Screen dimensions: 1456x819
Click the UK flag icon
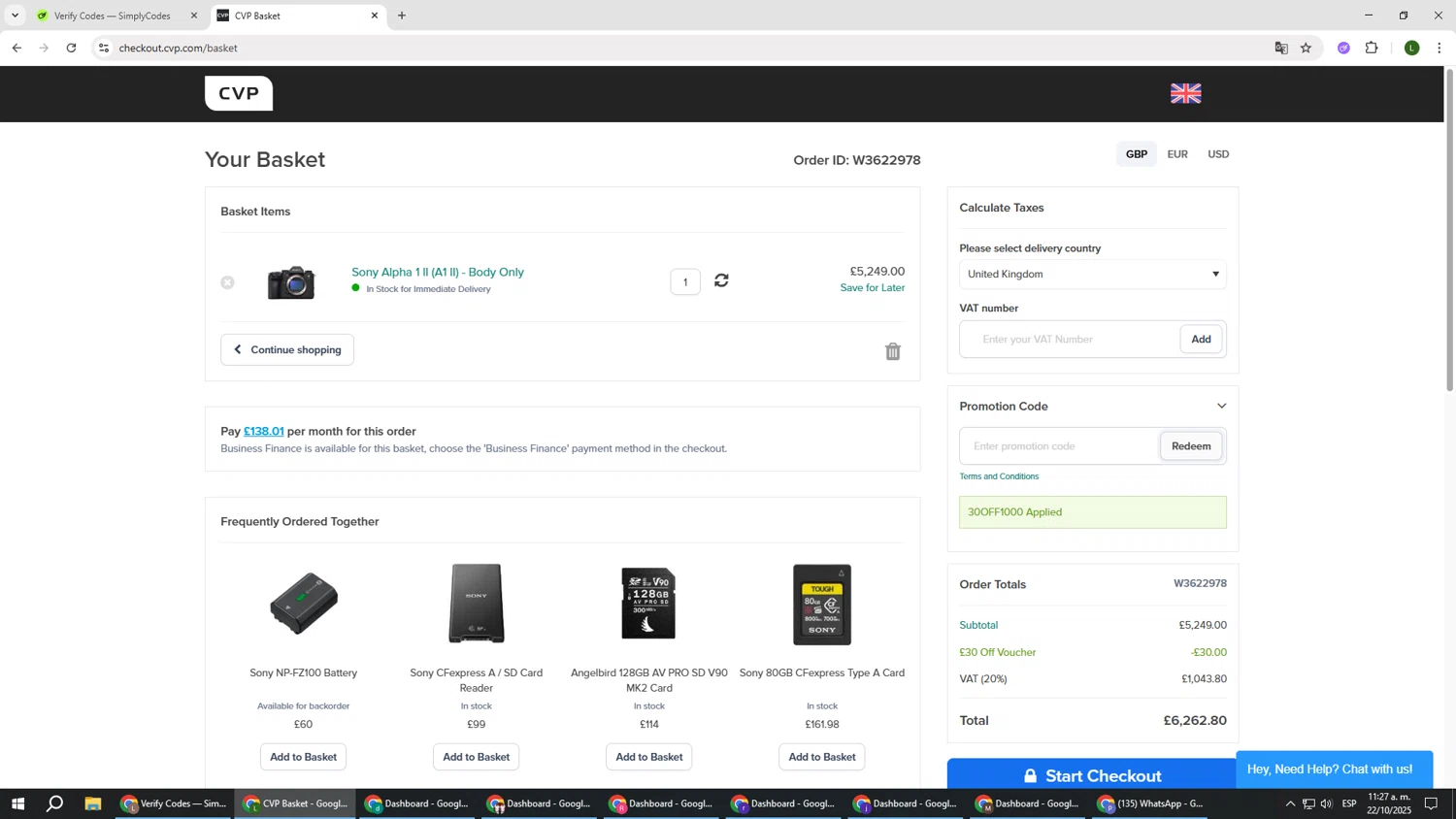[x=1185, y=93]
